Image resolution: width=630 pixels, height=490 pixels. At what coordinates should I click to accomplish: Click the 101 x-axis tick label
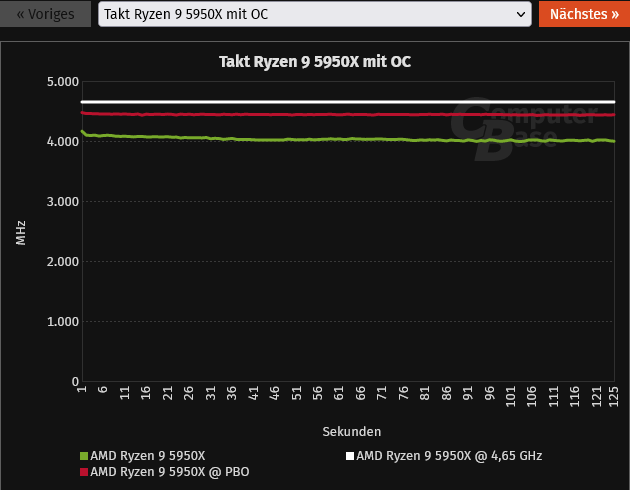pos(510,396)
